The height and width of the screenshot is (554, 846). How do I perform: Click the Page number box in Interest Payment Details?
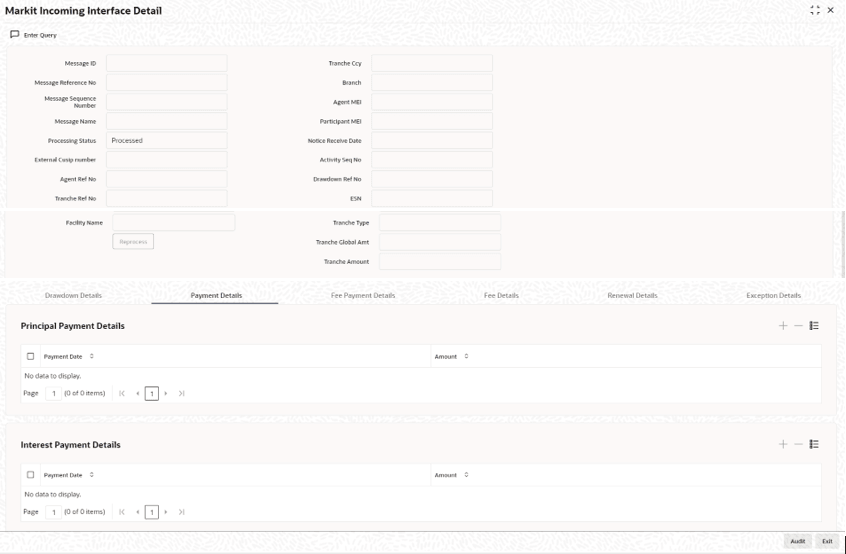coord(53,512)
